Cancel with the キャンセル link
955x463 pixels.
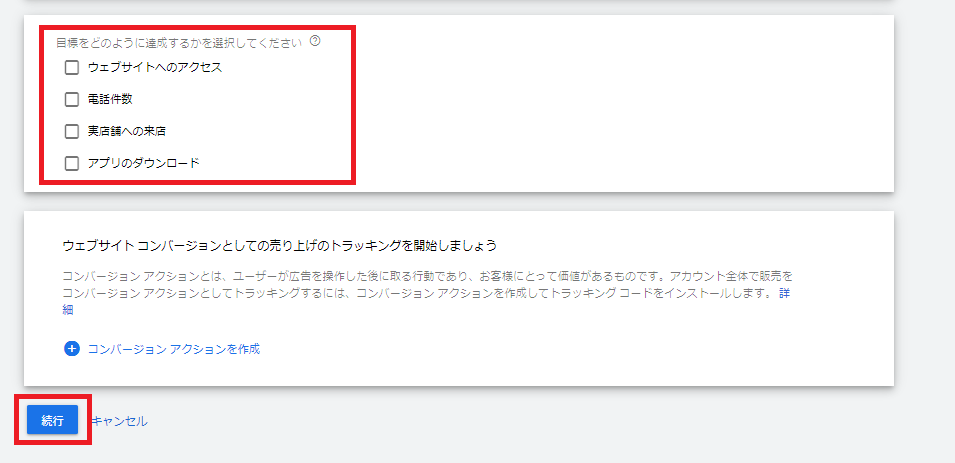tap(119, 421)
